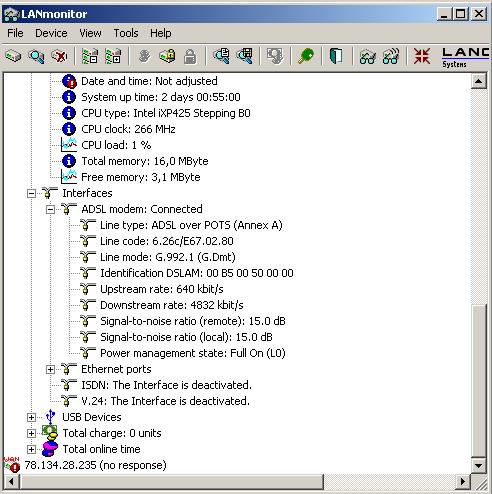Open the Tools menu
This screenshot has height=494, width=492.
(x=126, y=33)
